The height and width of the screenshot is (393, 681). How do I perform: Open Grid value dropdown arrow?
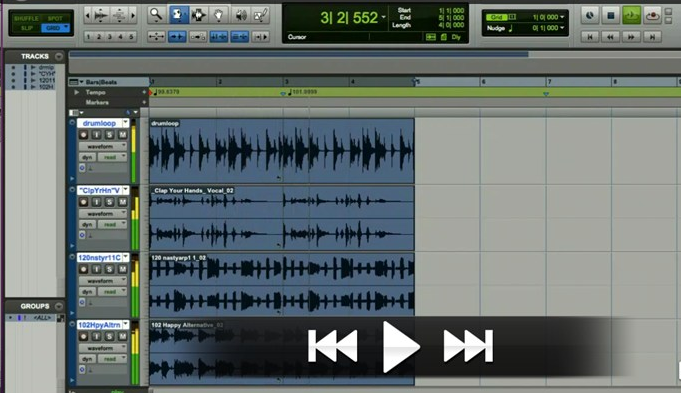click(x=562, y=17)
